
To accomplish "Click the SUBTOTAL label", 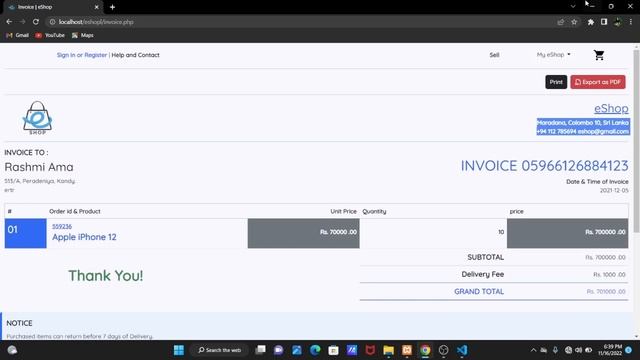I will click(485, 257).
